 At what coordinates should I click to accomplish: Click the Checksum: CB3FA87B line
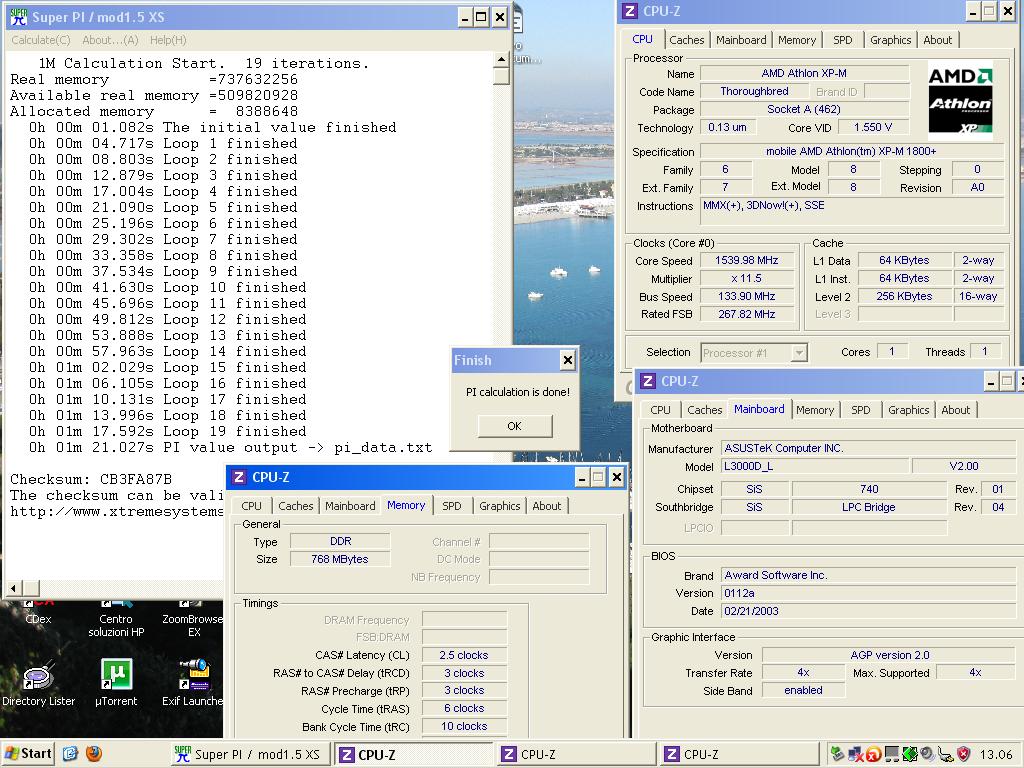(91, 479)
